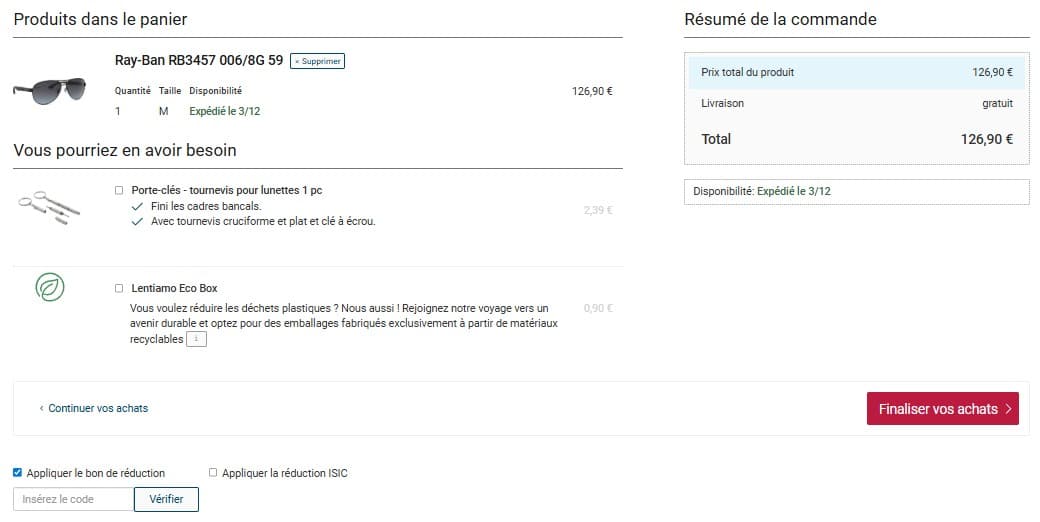The image size is (1040, 522).
Task: Click the Livraison gratuit row
Action: 856,103
